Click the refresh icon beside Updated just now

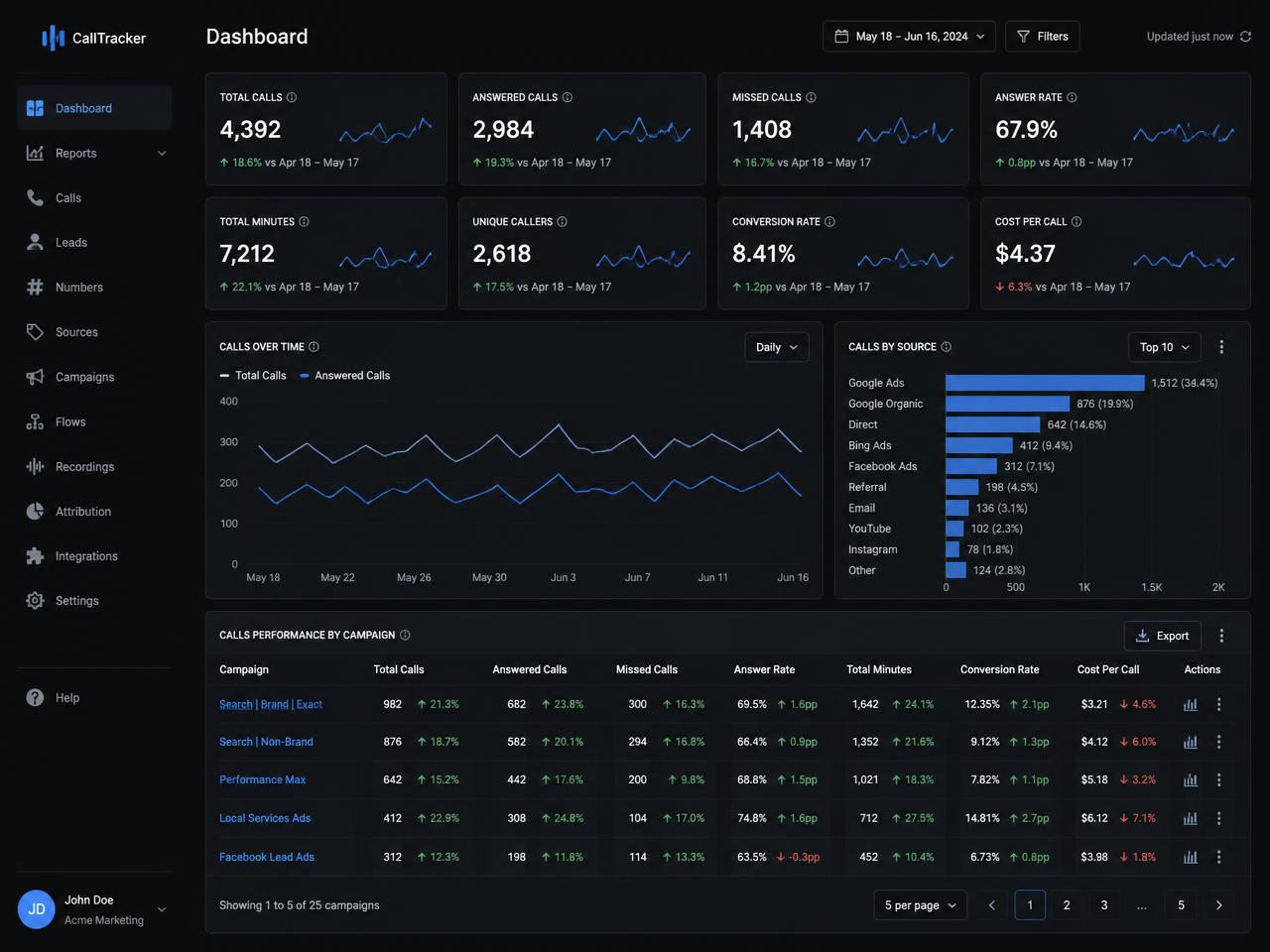[1245, 37]
